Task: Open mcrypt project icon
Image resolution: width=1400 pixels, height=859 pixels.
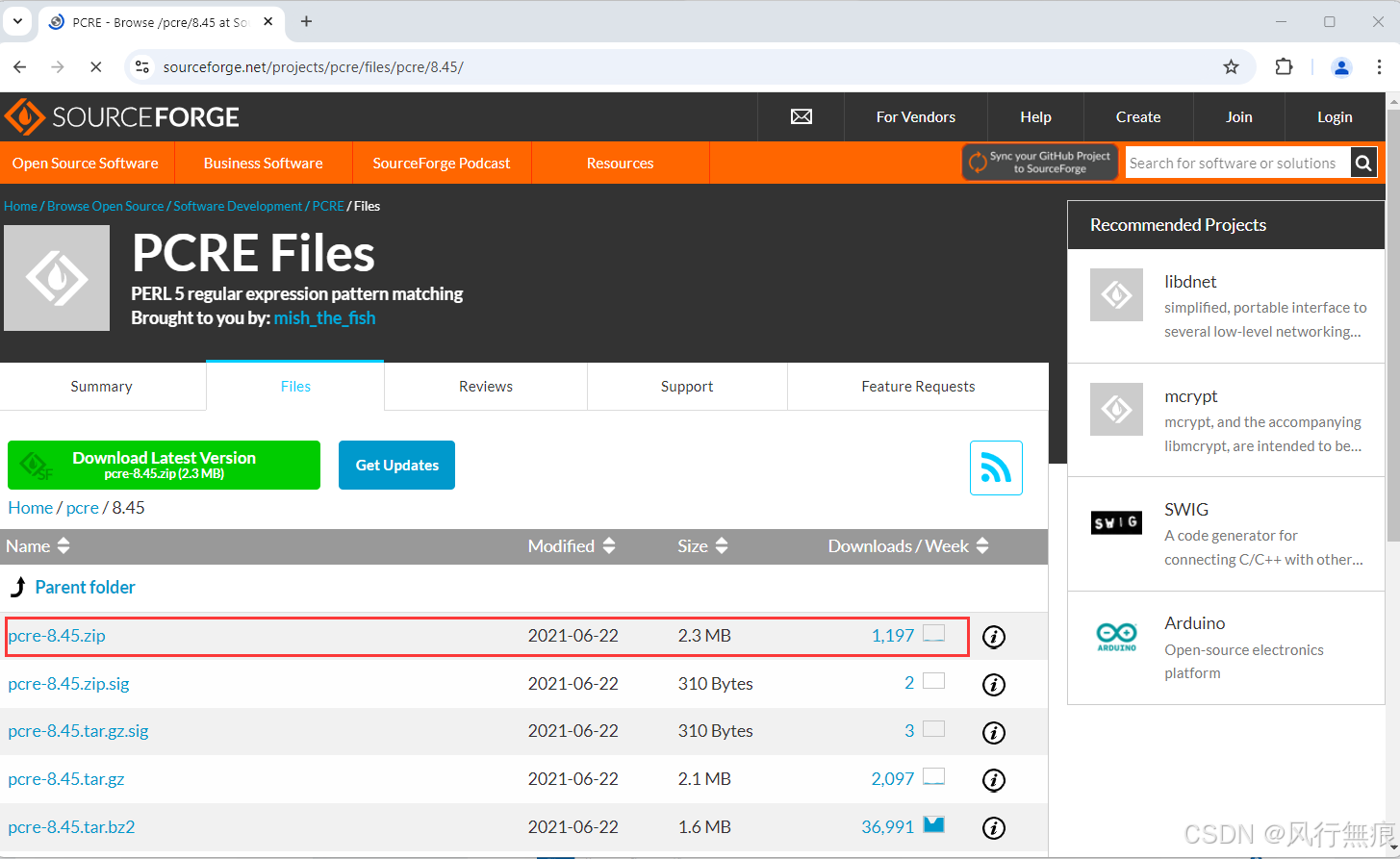Action: [x=1116, y=409]
